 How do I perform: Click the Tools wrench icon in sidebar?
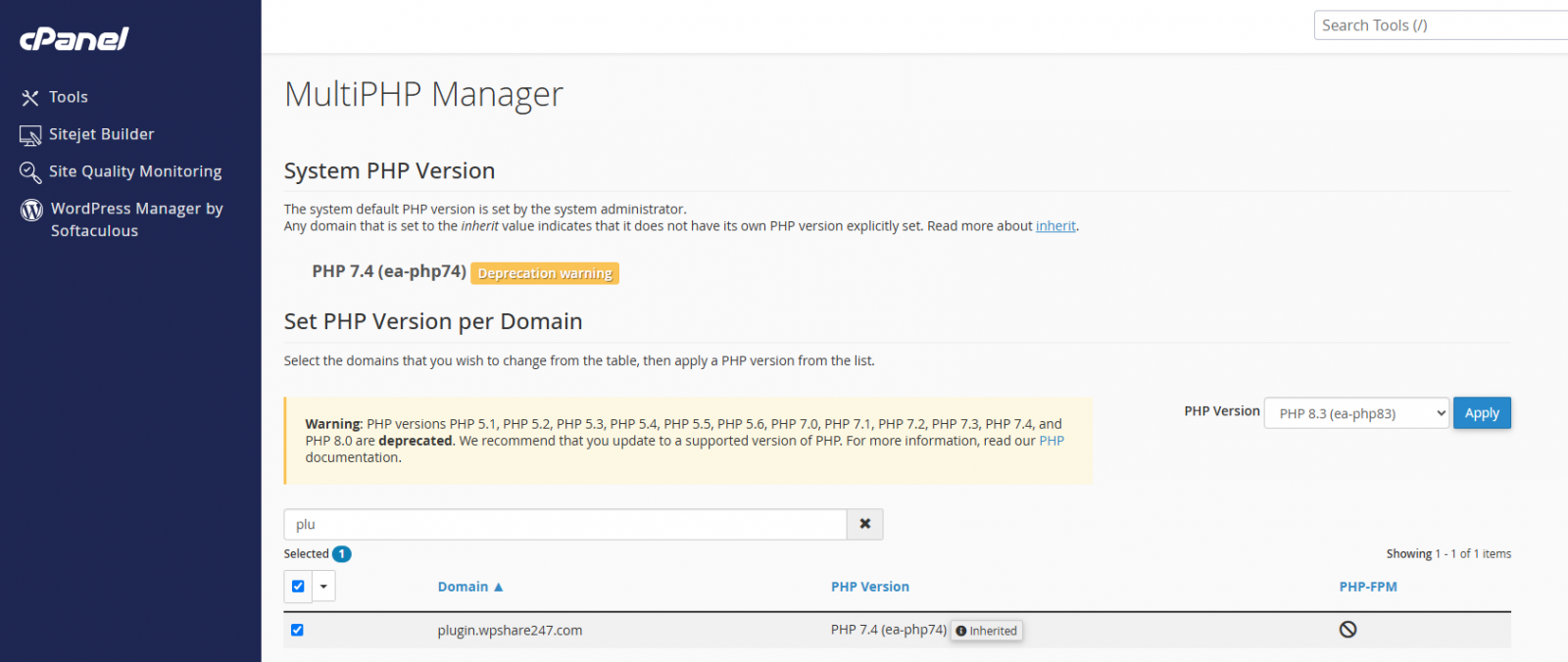pos(30,97)
